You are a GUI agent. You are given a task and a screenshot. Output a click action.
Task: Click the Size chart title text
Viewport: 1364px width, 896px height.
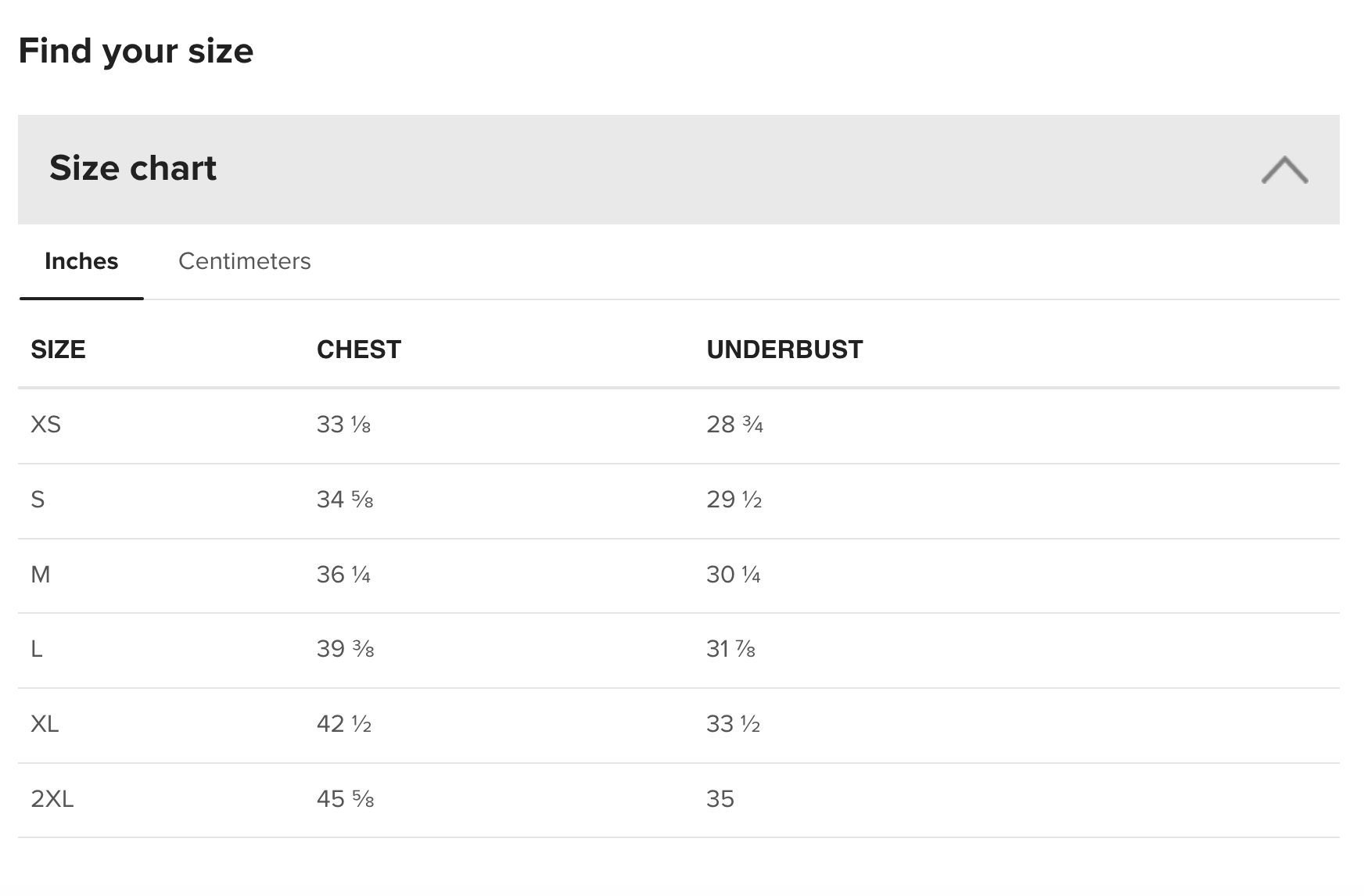[x=133, y=168]
